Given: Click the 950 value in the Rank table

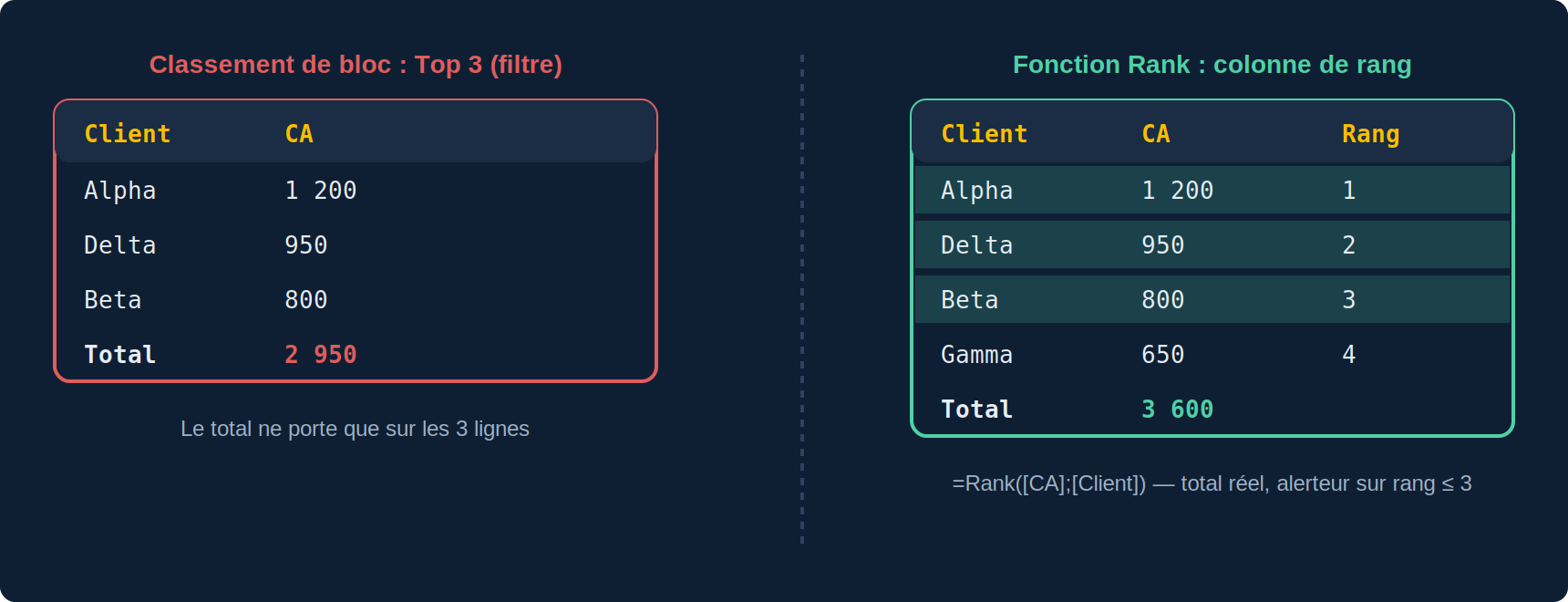Looking at the screenshot, I should (1163, 245).
